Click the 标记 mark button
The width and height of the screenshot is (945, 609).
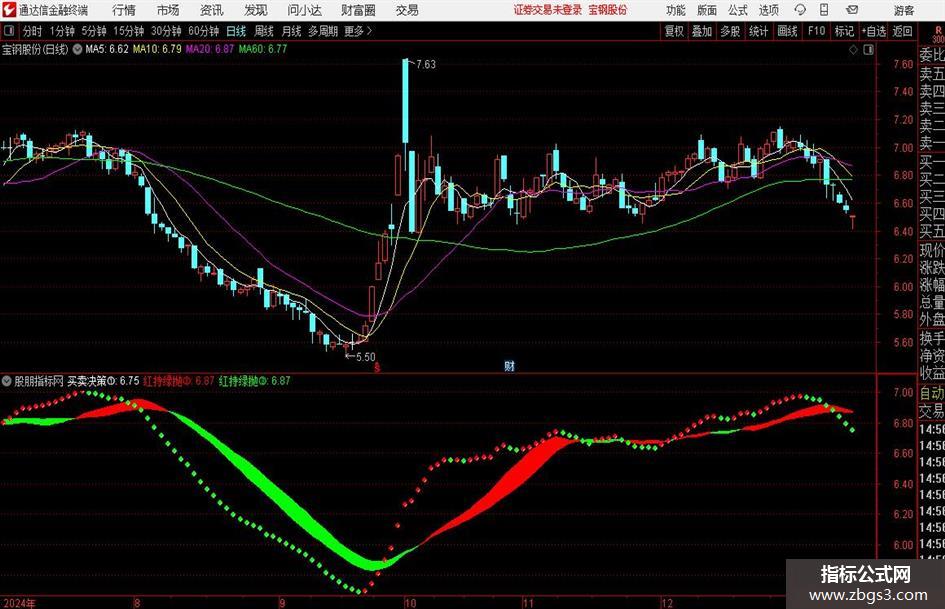pos(844,31)
